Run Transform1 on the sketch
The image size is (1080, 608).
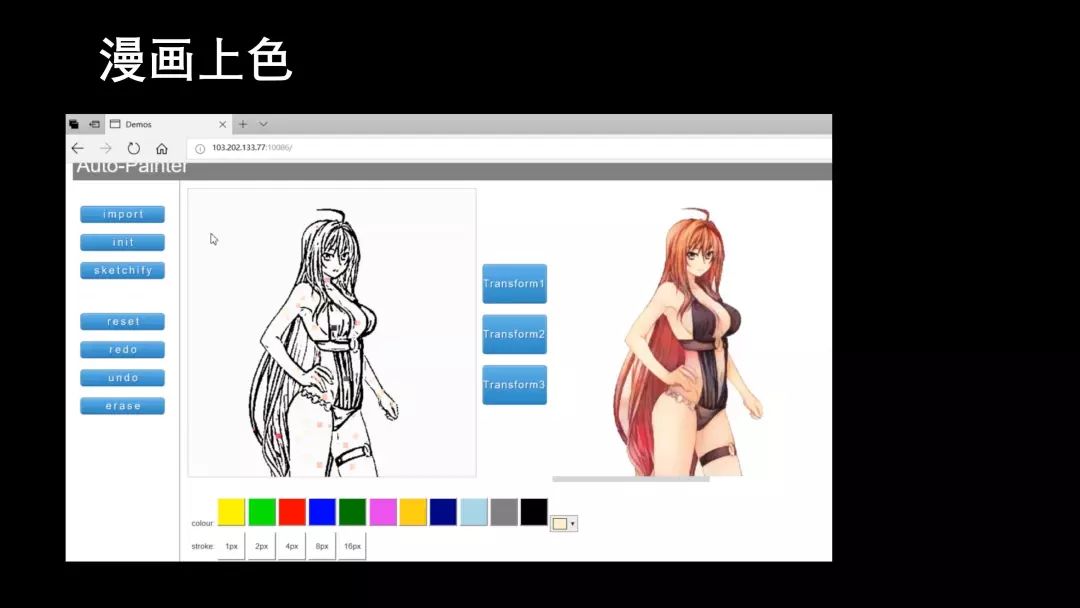(x=515, y=284)
